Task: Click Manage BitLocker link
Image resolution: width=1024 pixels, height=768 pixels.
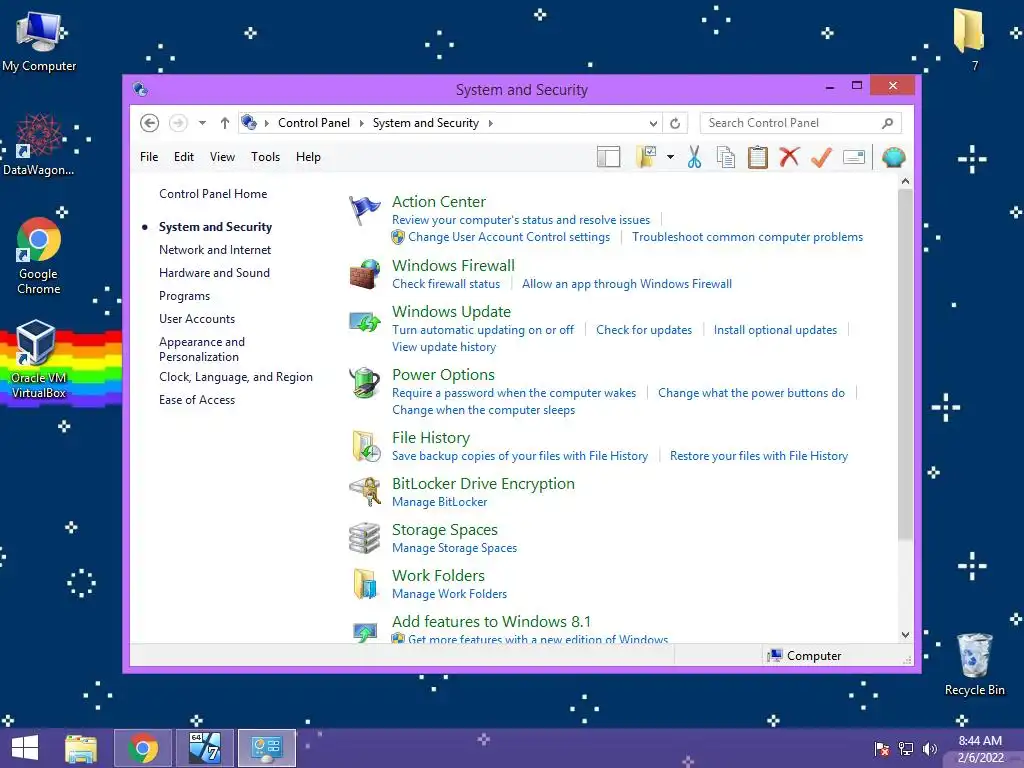Action: tap(440, 502)
